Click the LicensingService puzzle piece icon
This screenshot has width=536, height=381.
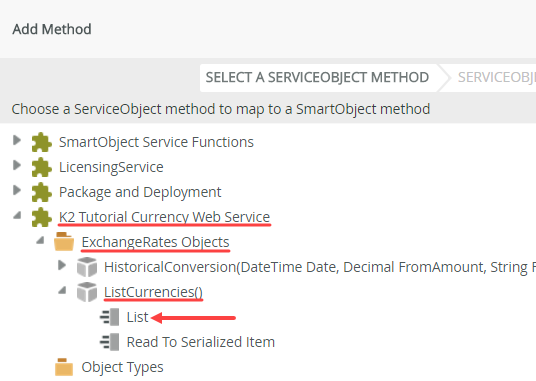coord(41,167)
